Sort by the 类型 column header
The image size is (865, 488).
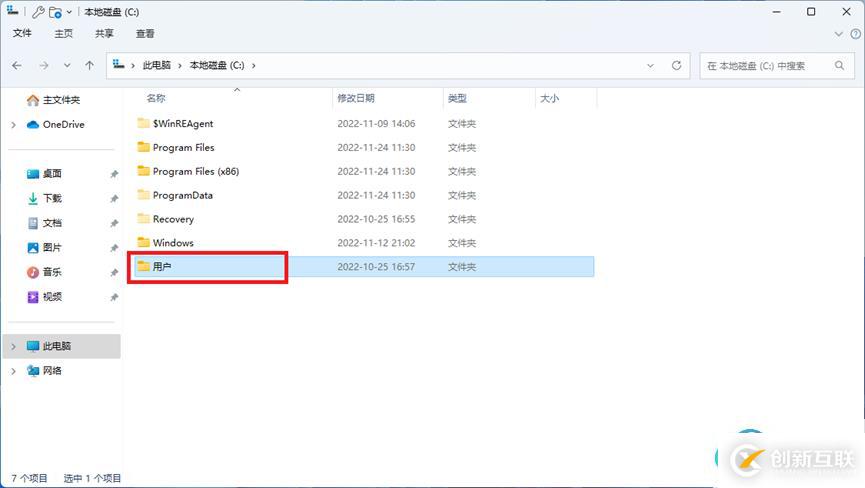point(457,98)
